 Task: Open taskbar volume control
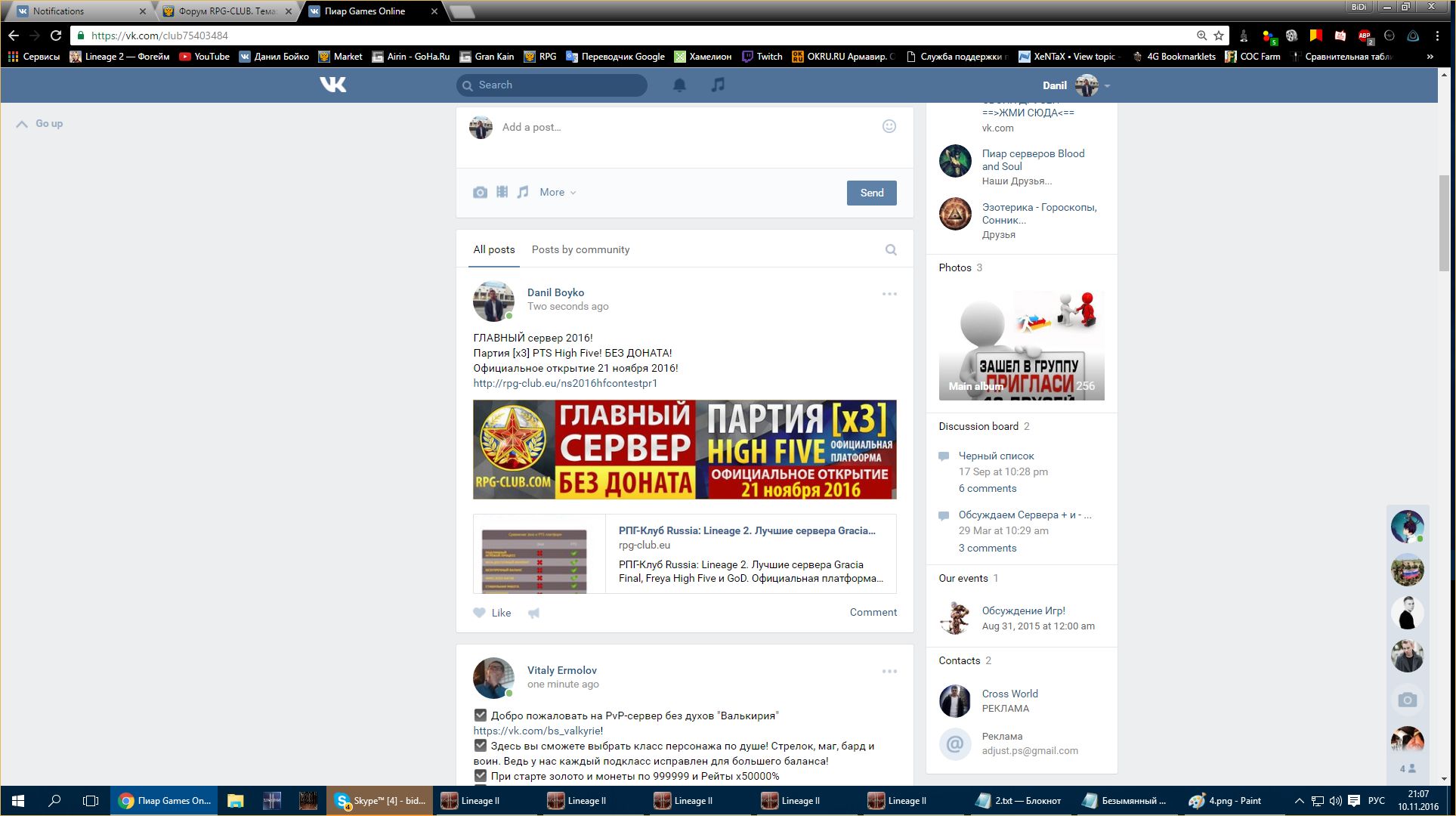pos(1335,801)
